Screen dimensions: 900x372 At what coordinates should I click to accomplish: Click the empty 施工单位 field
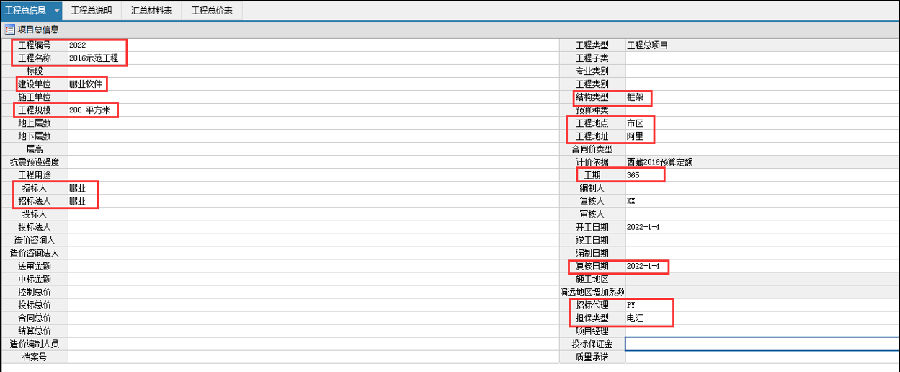[313, 96]
